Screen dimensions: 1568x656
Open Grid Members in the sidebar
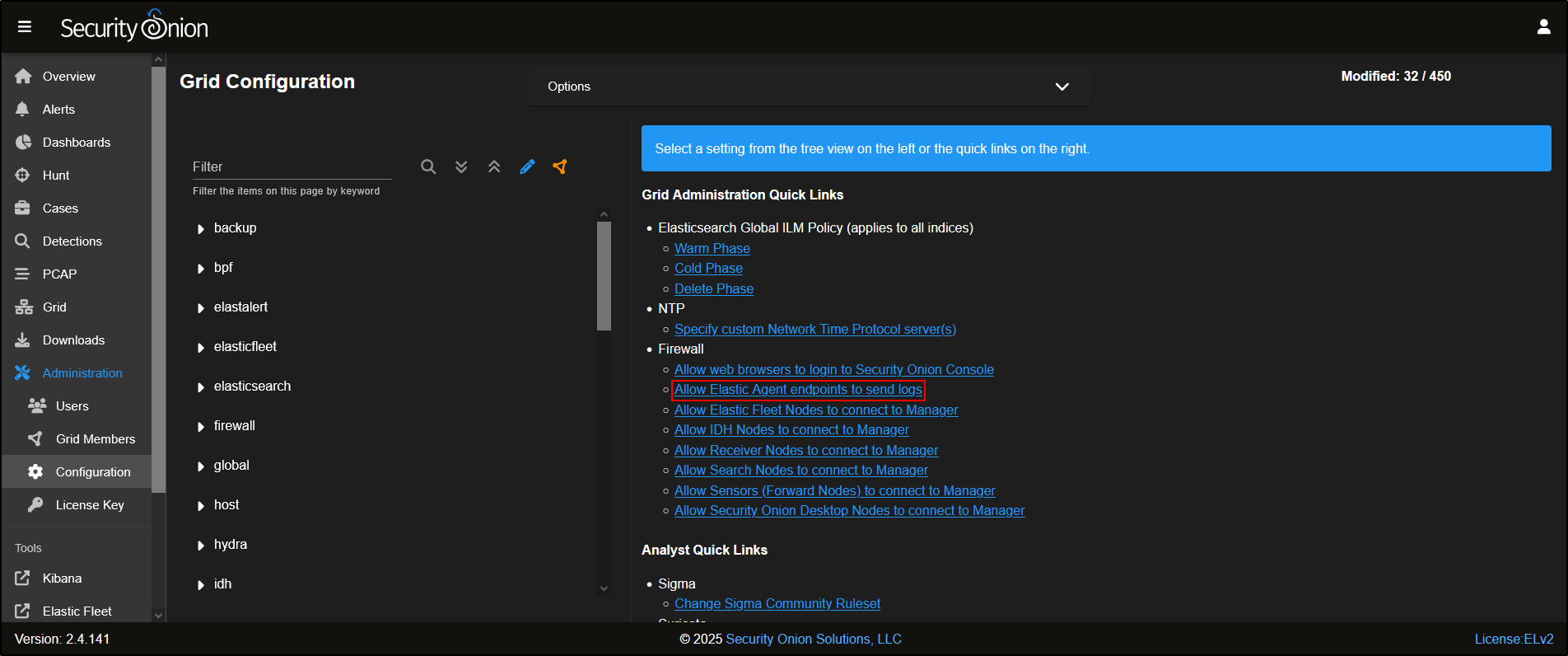point(95,439)
